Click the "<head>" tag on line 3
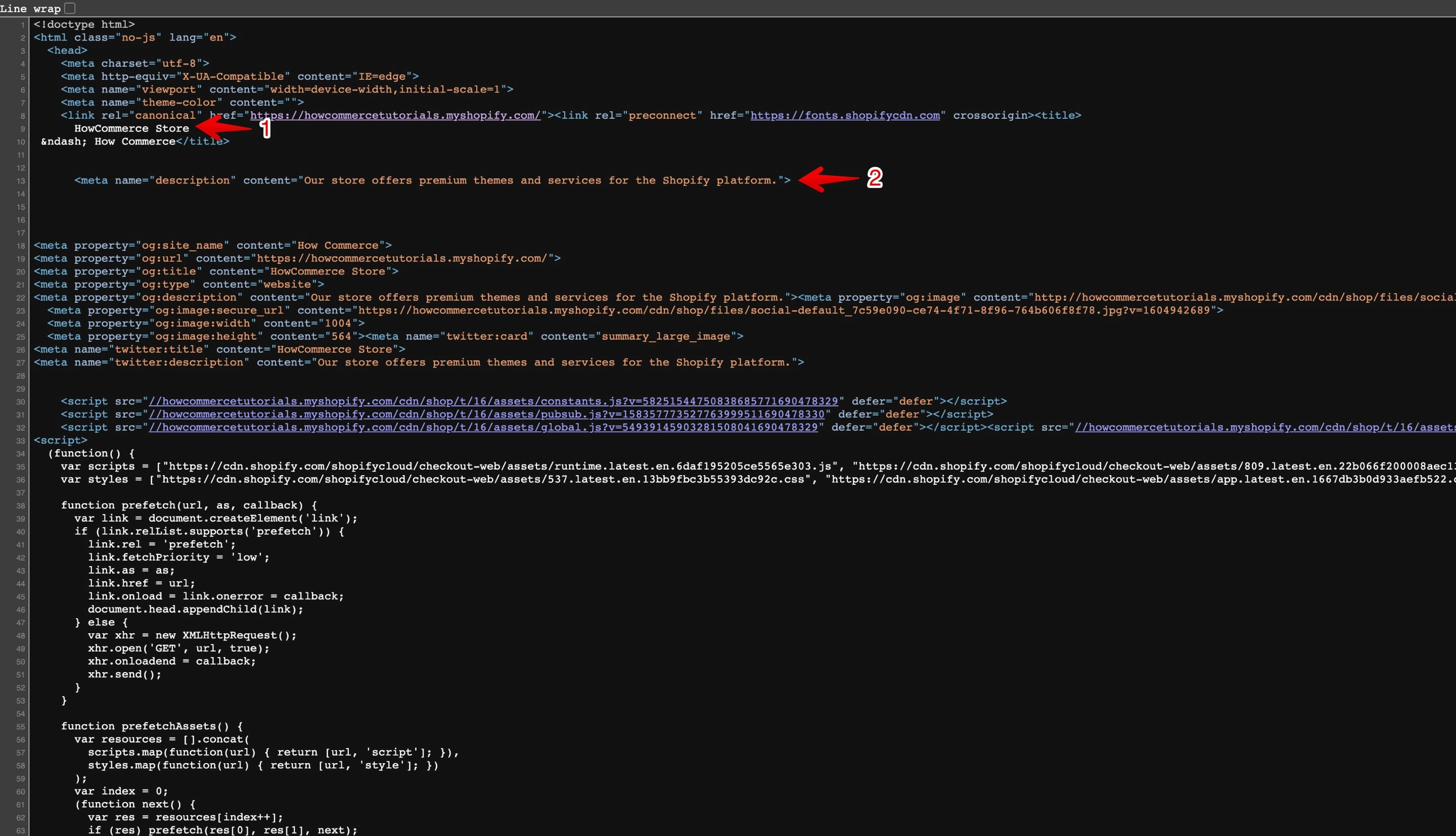 [x=67, y=51]
